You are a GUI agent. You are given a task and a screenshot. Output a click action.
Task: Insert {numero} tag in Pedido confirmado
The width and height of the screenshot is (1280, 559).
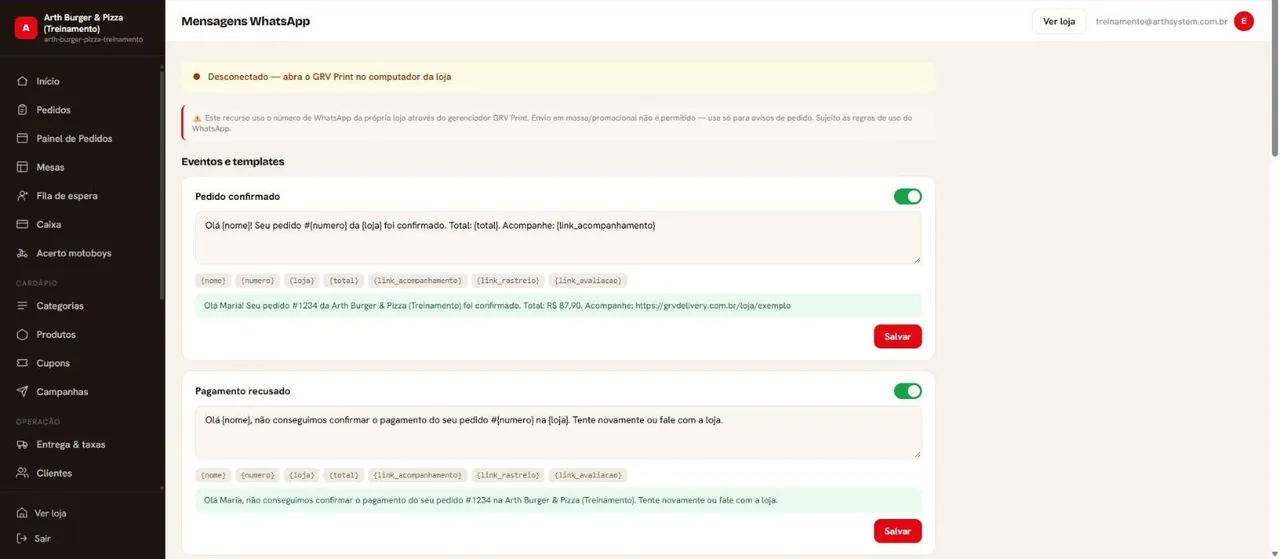(x=257, y=281)
